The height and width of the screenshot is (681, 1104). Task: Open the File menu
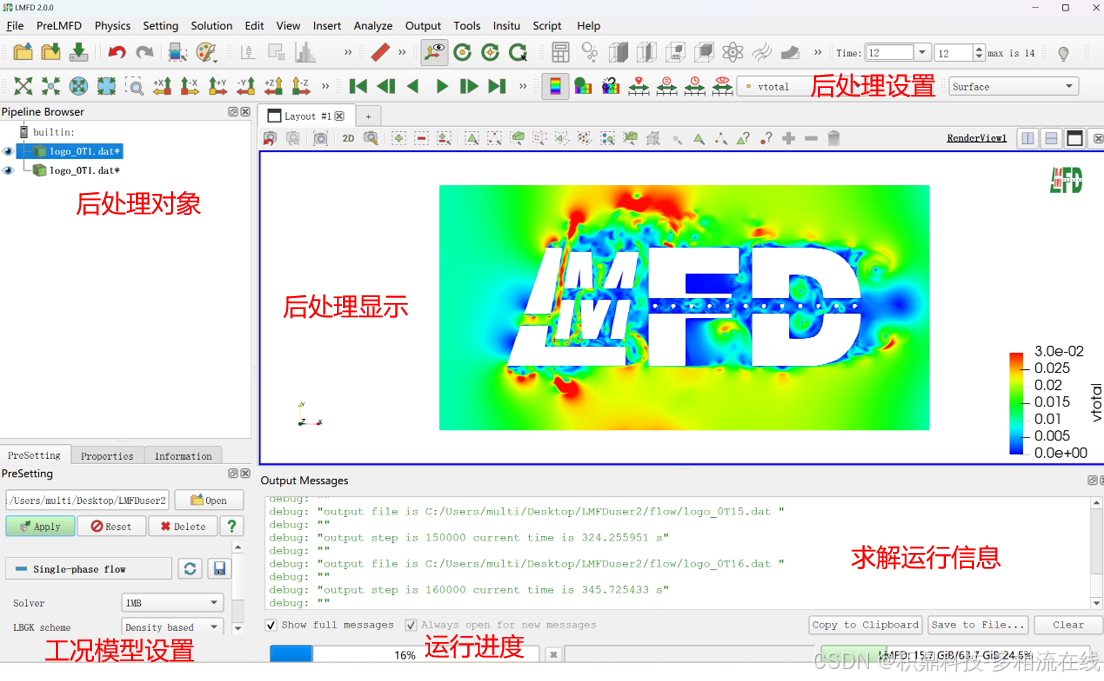(x=15, y=25)
